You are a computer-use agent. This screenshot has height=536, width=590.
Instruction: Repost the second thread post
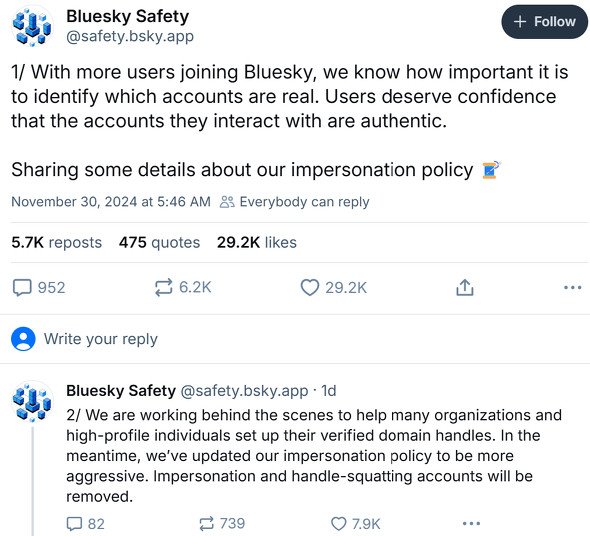click(x=206, y=524)
